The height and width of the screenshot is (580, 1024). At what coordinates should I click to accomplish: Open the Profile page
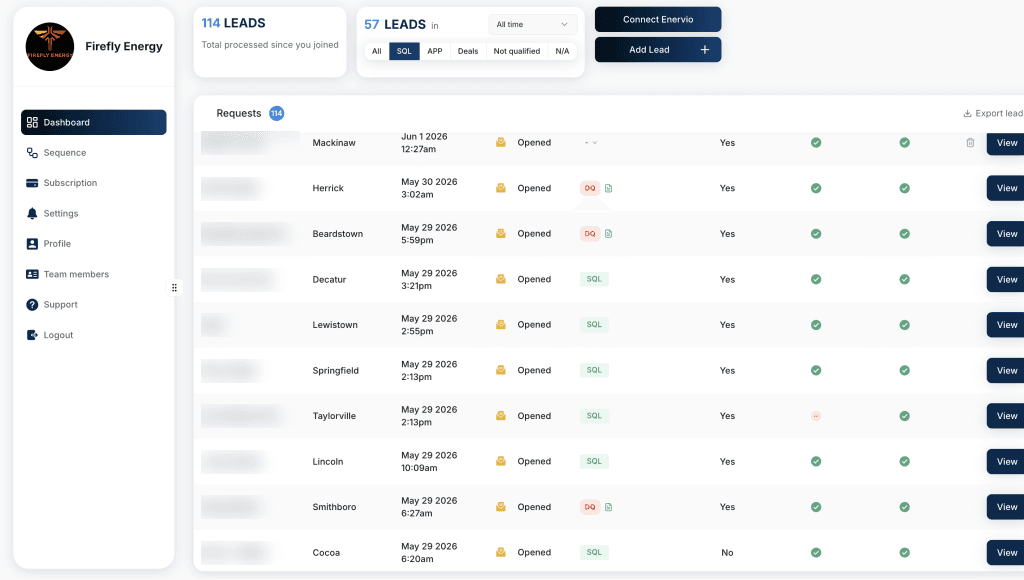(48, 244)
